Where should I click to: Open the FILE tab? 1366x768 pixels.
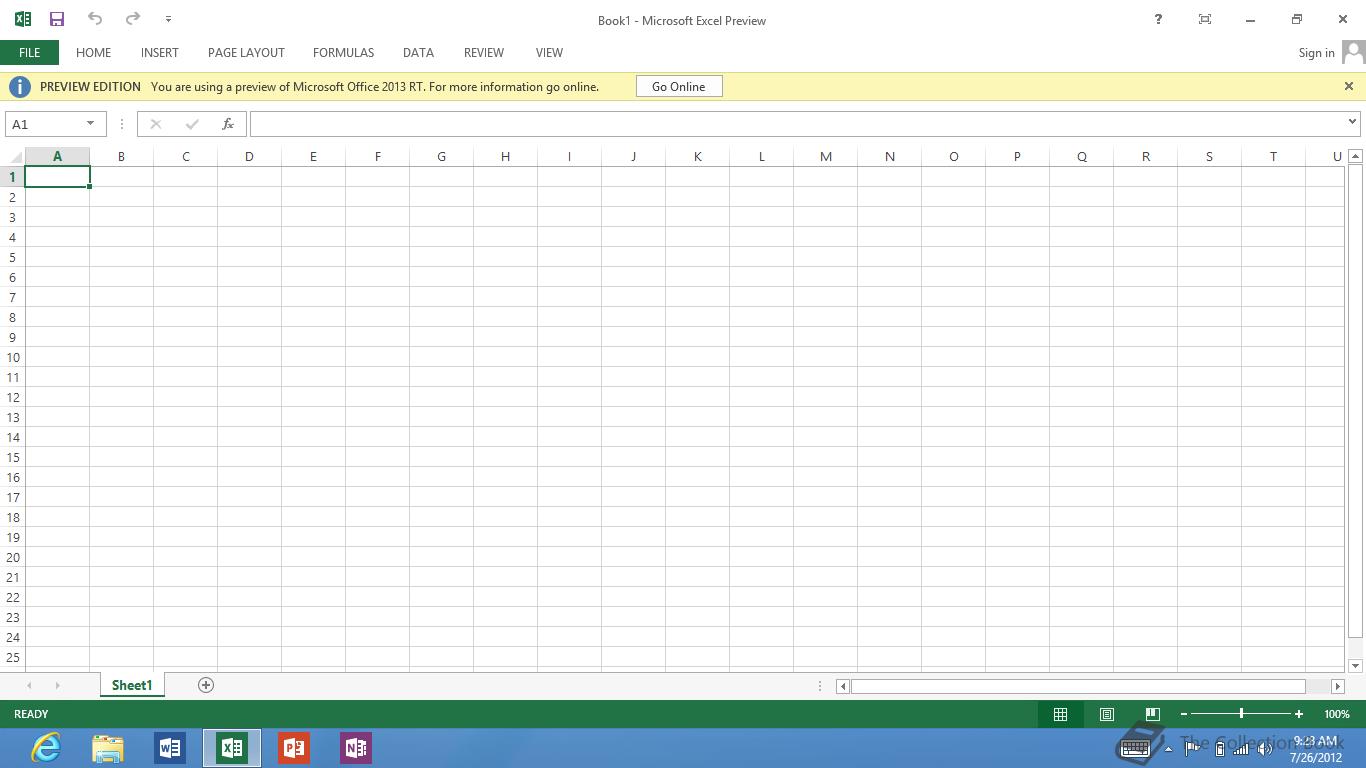pos(30,52)
